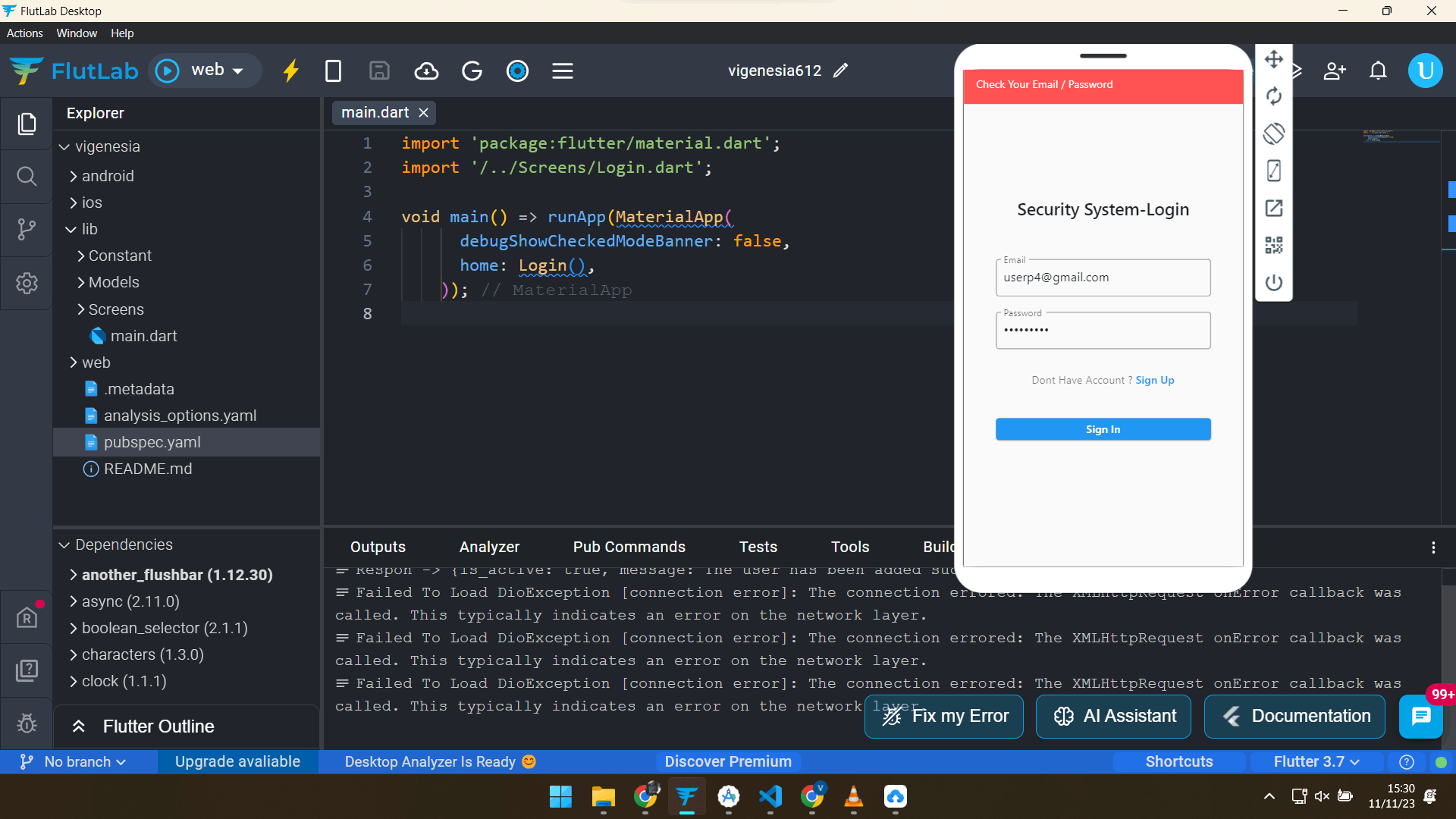The height and width of the screenshot is (819, 1456).
Task: Open the search icon in the sidebar
Action: 27,177
